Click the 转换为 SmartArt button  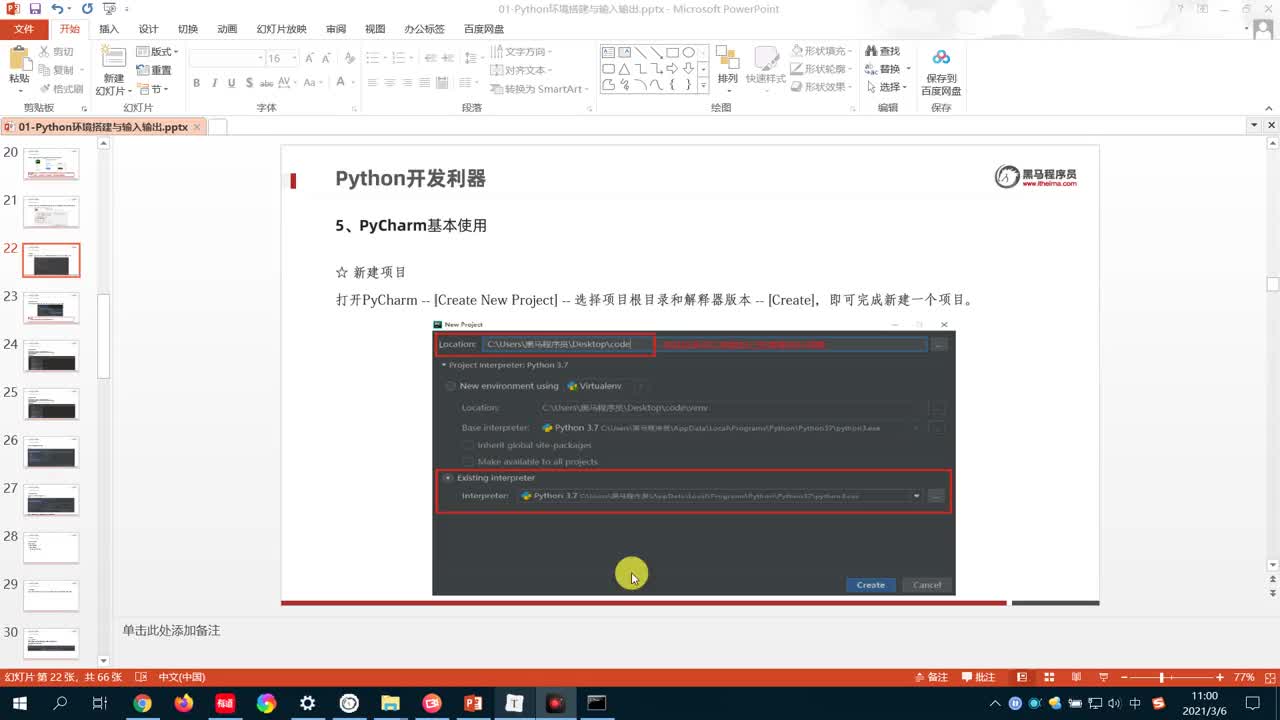[538, 89]
